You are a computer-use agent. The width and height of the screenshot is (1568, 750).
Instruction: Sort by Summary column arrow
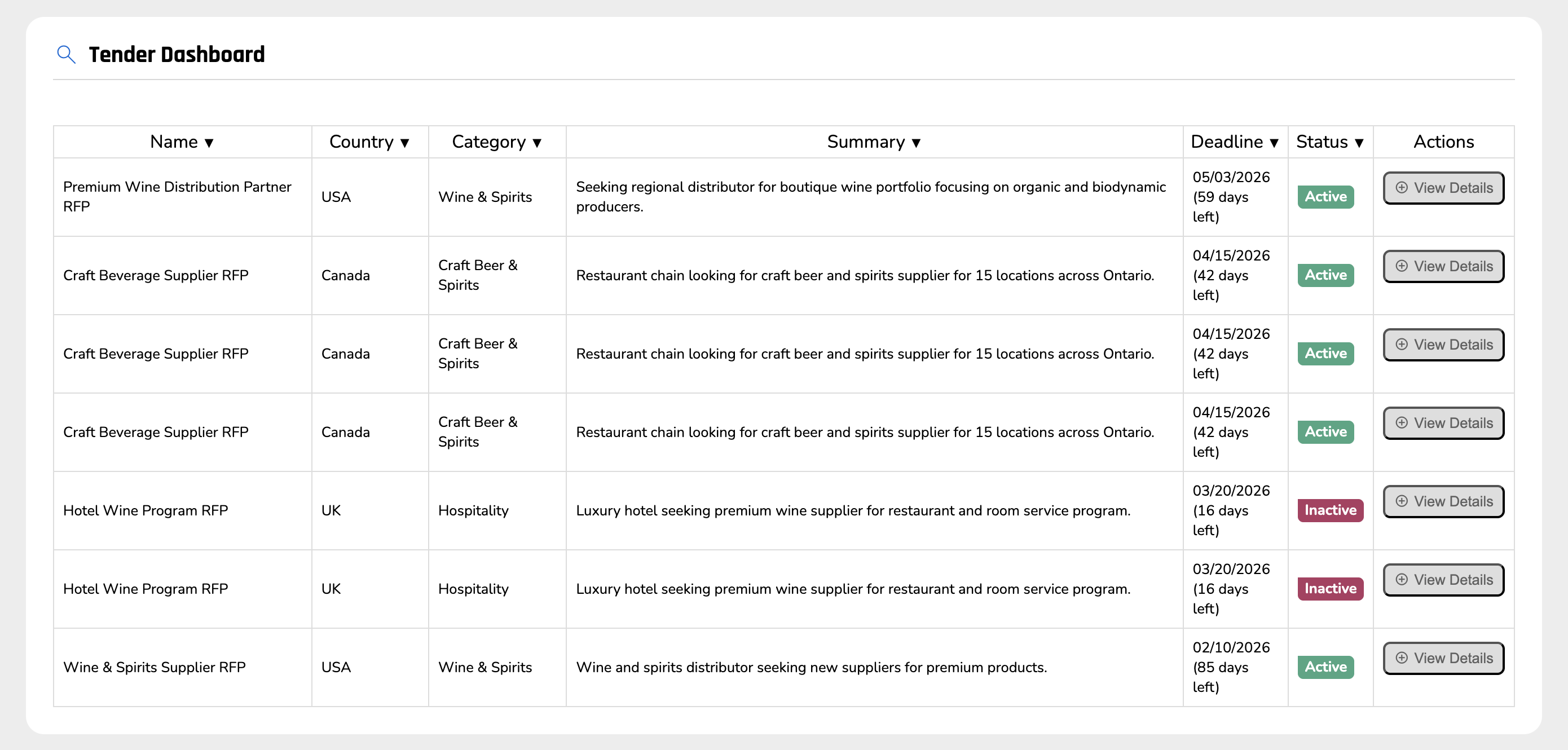pos(916,143)
